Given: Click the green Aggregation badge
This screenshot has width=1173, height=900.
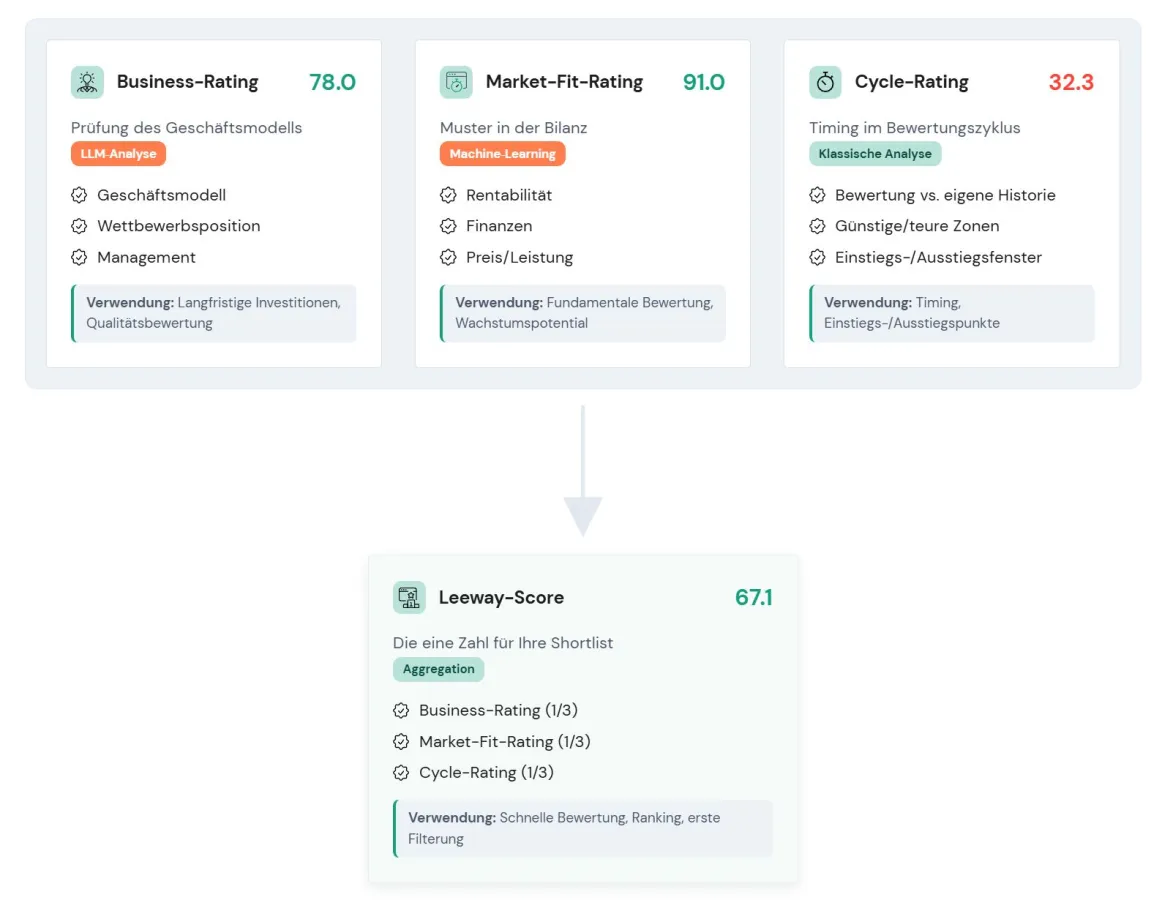Looking at the screenshot, I should (438, 670).
